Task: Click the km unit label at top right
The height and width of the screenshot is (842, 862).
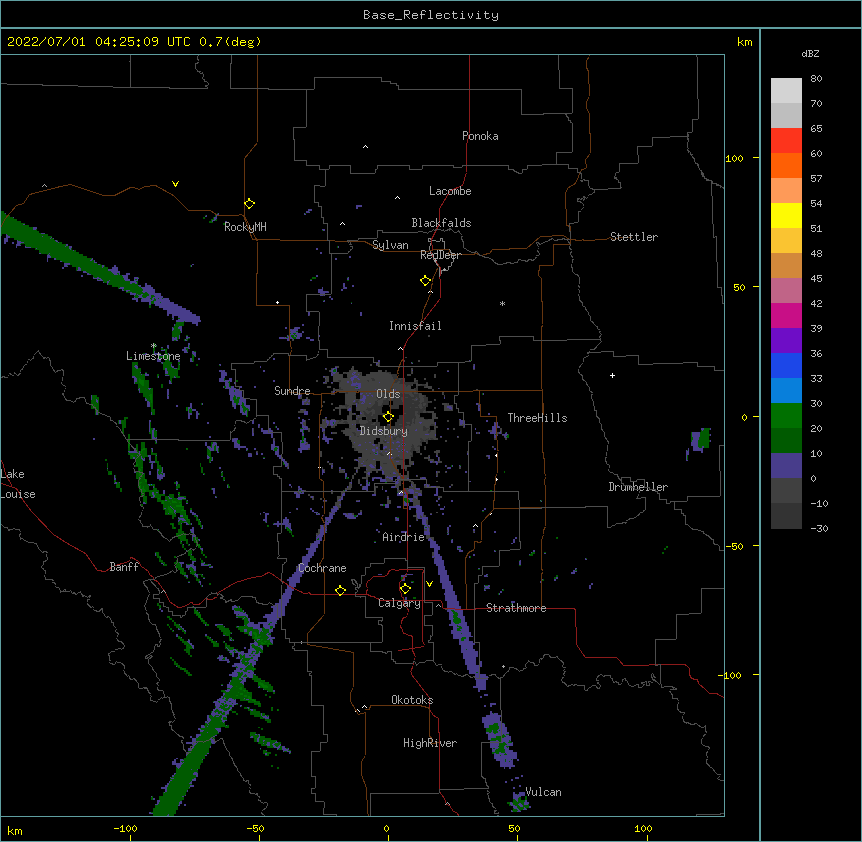Action: [745, 42]
